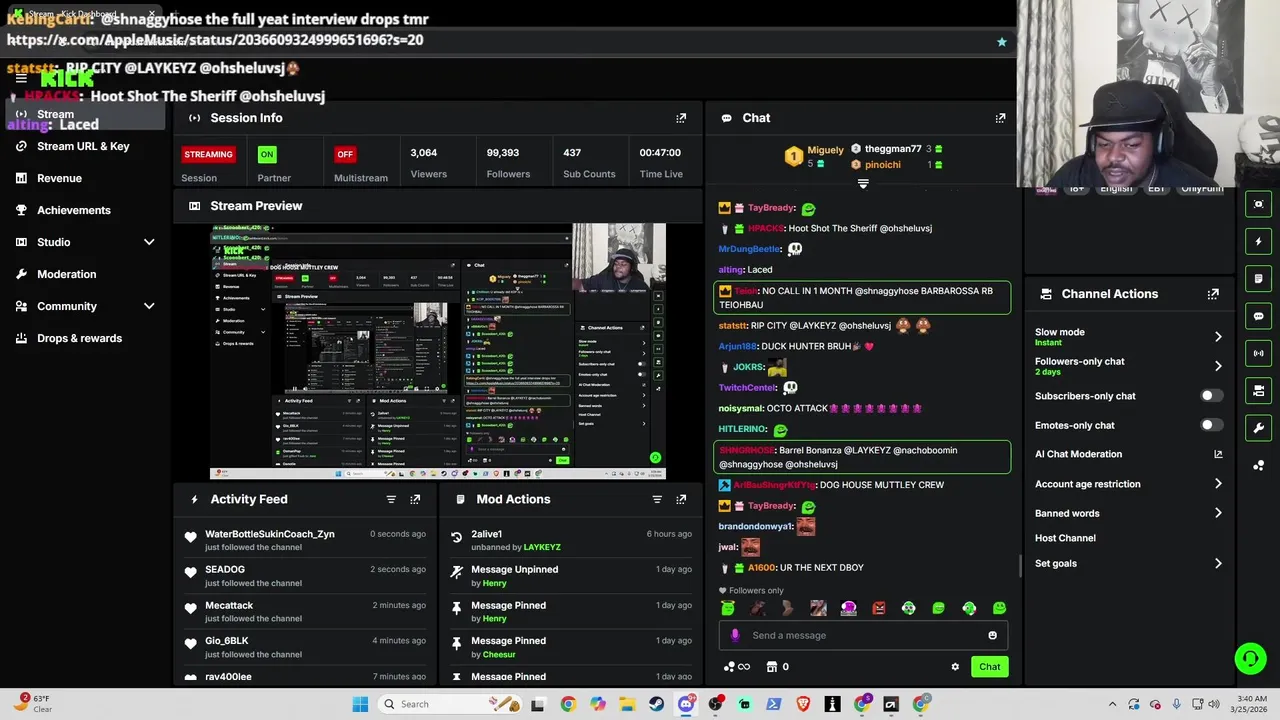Pop out the Activity Feed panel
The image size is (1280, 720).
tap(415, 499)
